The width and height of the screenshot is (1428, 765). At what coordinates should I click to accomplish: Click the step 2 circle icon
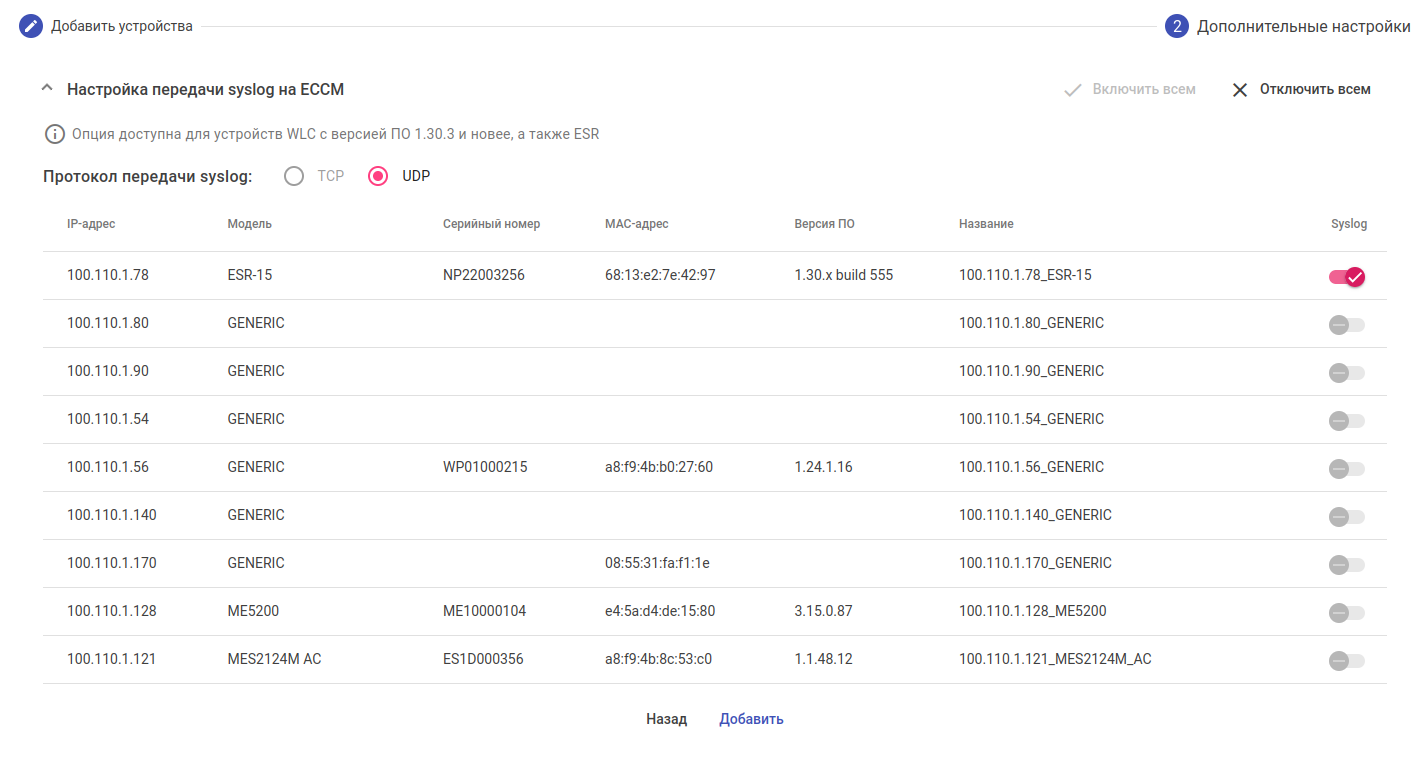1177,26
